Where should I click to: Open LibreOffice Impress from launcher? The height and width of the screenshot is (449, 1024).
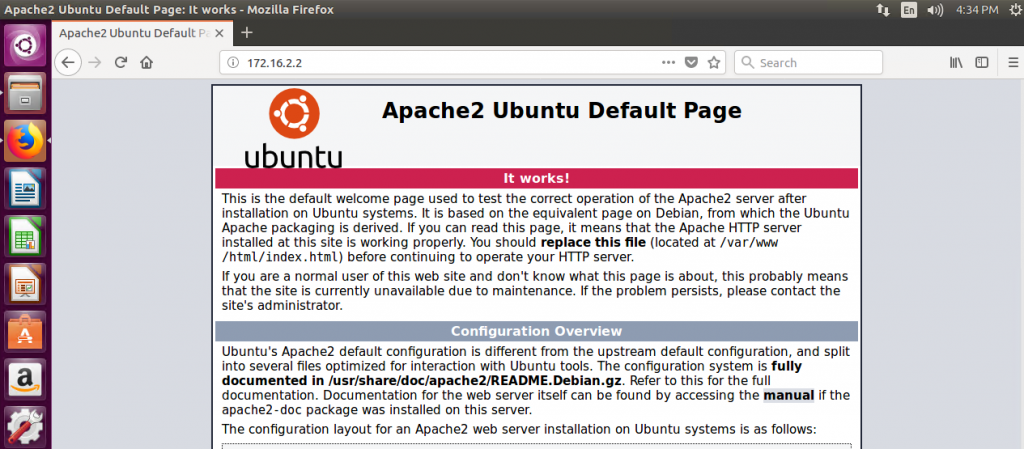pyautogui.click(x=25, y=283)
